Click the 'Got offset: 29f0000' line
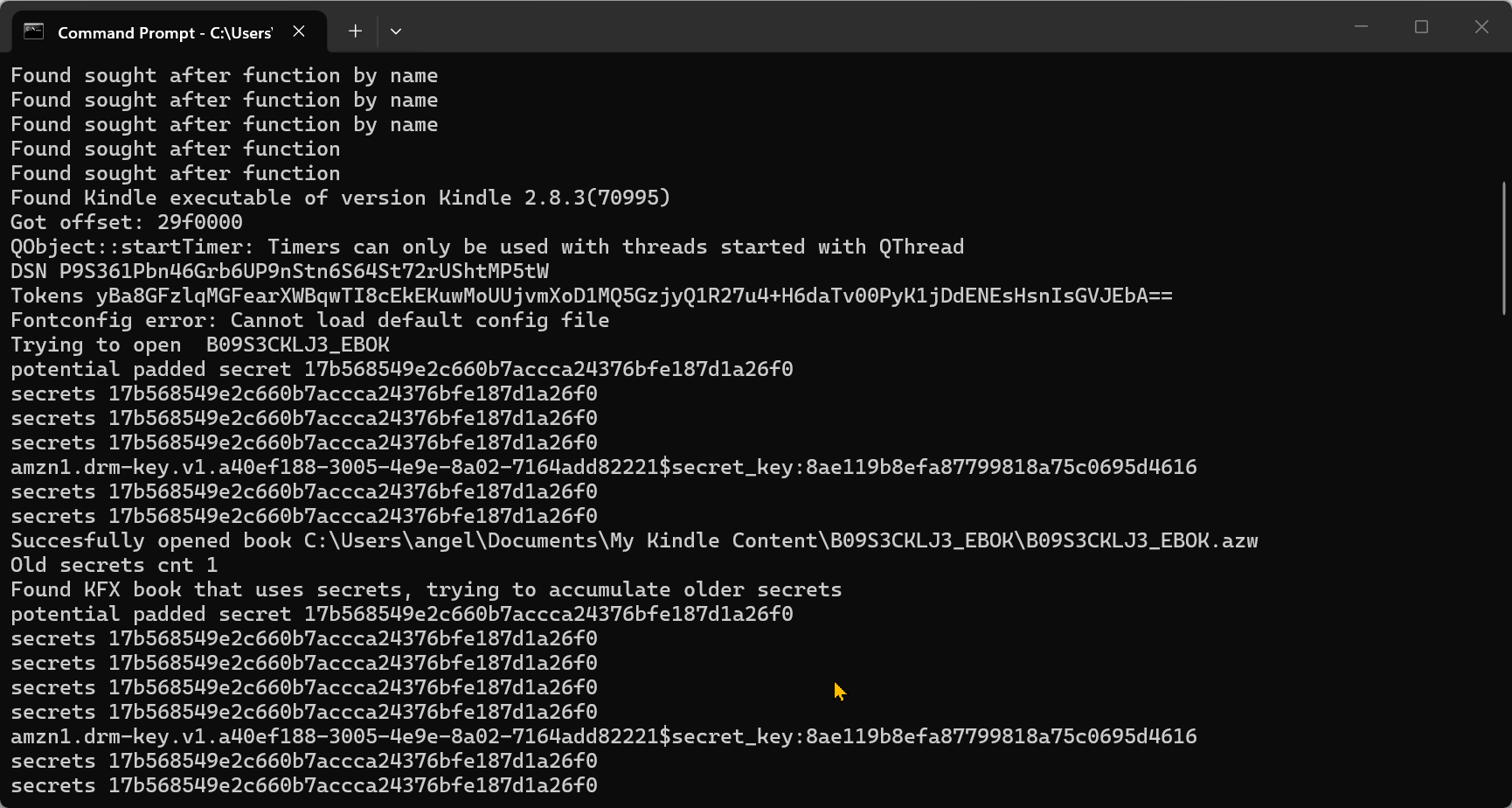Viewport: 1512px width, 808px height. point(127,222)
